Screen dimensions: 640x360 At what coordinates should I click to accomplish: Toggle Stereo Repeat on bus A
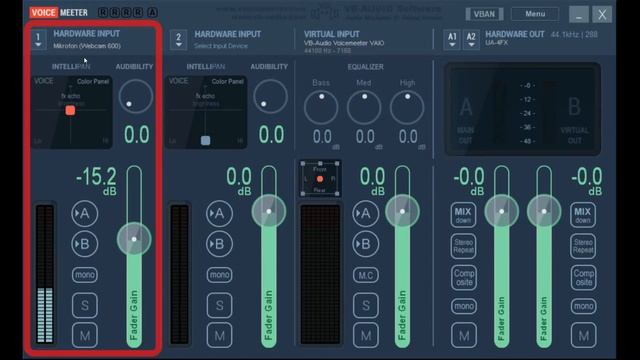pyautogui.click(x=463, y=246)
